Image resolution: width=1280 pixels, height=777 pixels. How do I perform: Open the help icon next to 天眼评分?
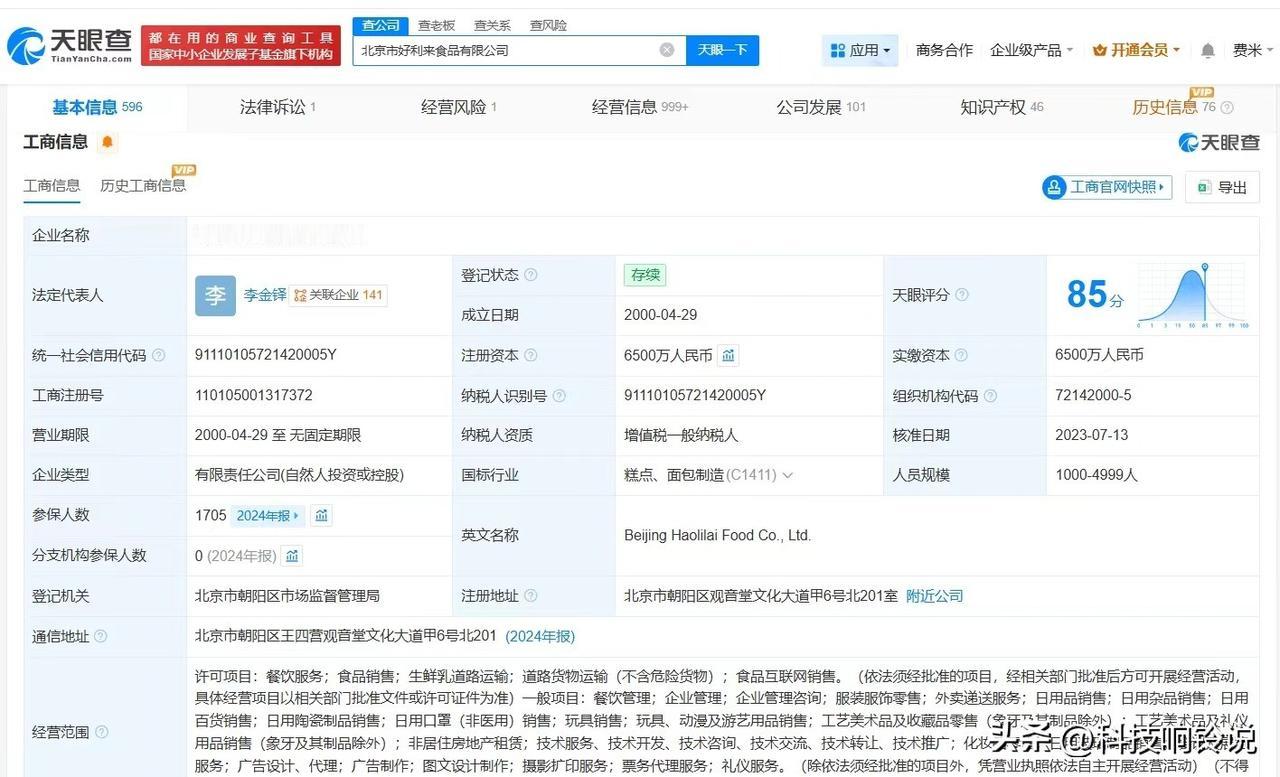(x=962, y=295)
